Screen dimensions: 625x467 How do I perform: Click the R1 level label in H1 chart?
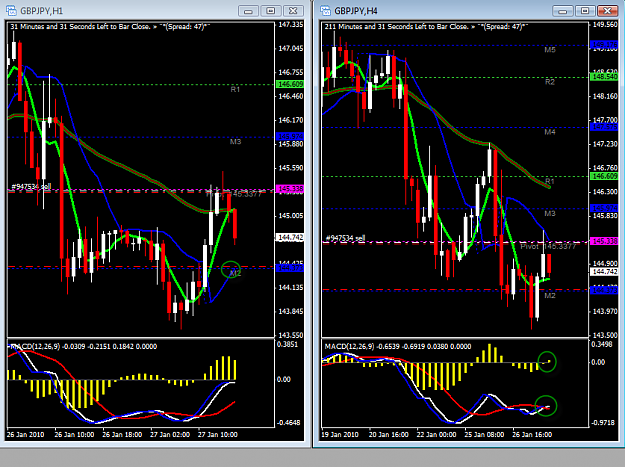235,90
